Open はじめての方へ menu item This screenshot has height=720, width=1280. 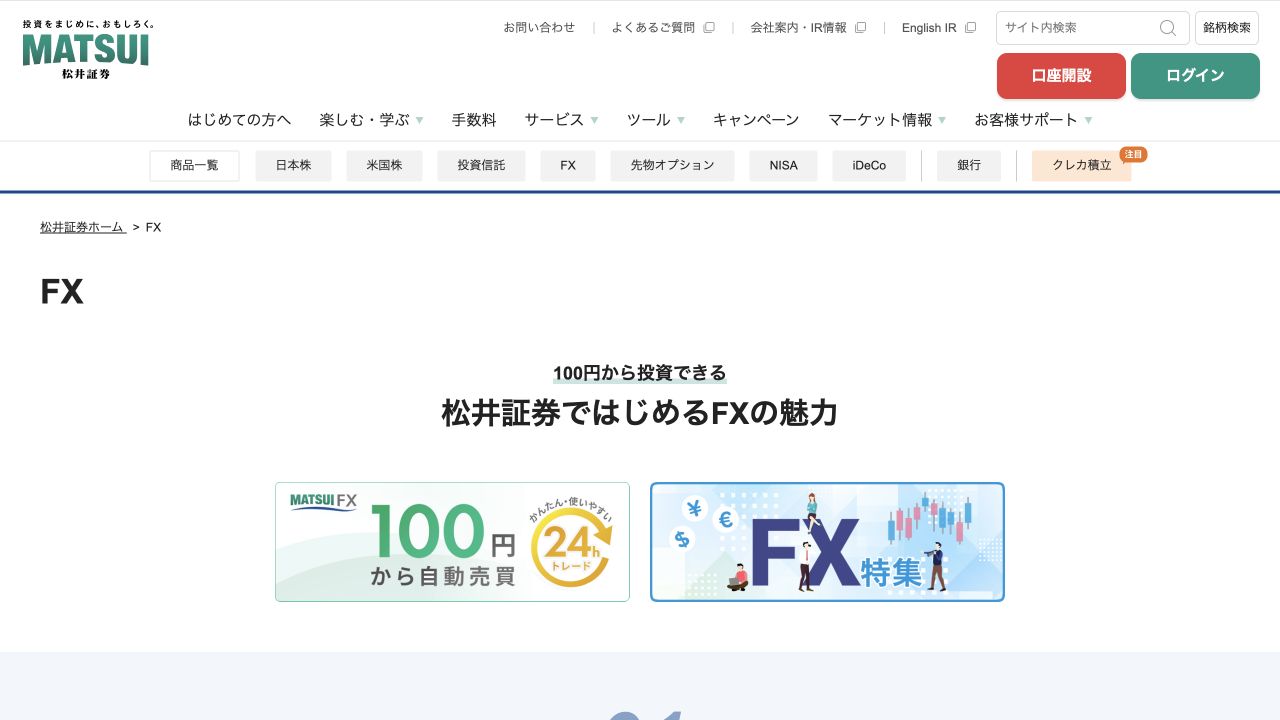240,120
